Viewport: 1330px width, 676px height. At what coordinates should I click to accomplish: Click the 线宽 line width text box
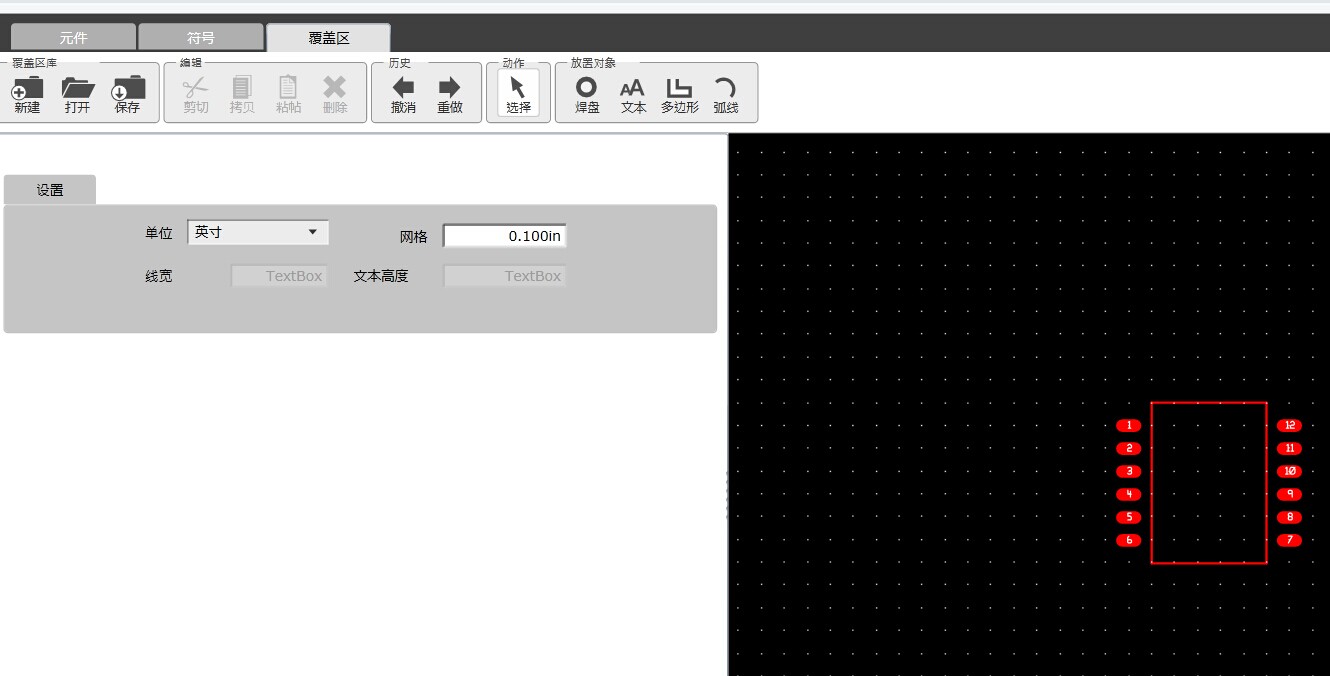click(280, 276)
